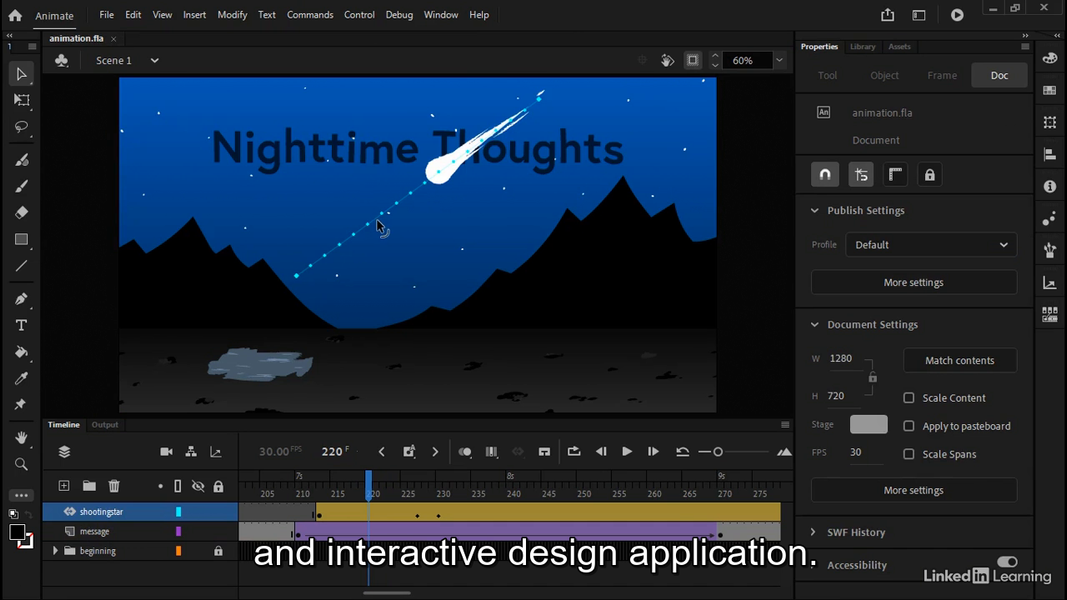The image size is (1067, 600).
Task: Open the Profile dropdown showing Default
Action: tap(930, 244)
